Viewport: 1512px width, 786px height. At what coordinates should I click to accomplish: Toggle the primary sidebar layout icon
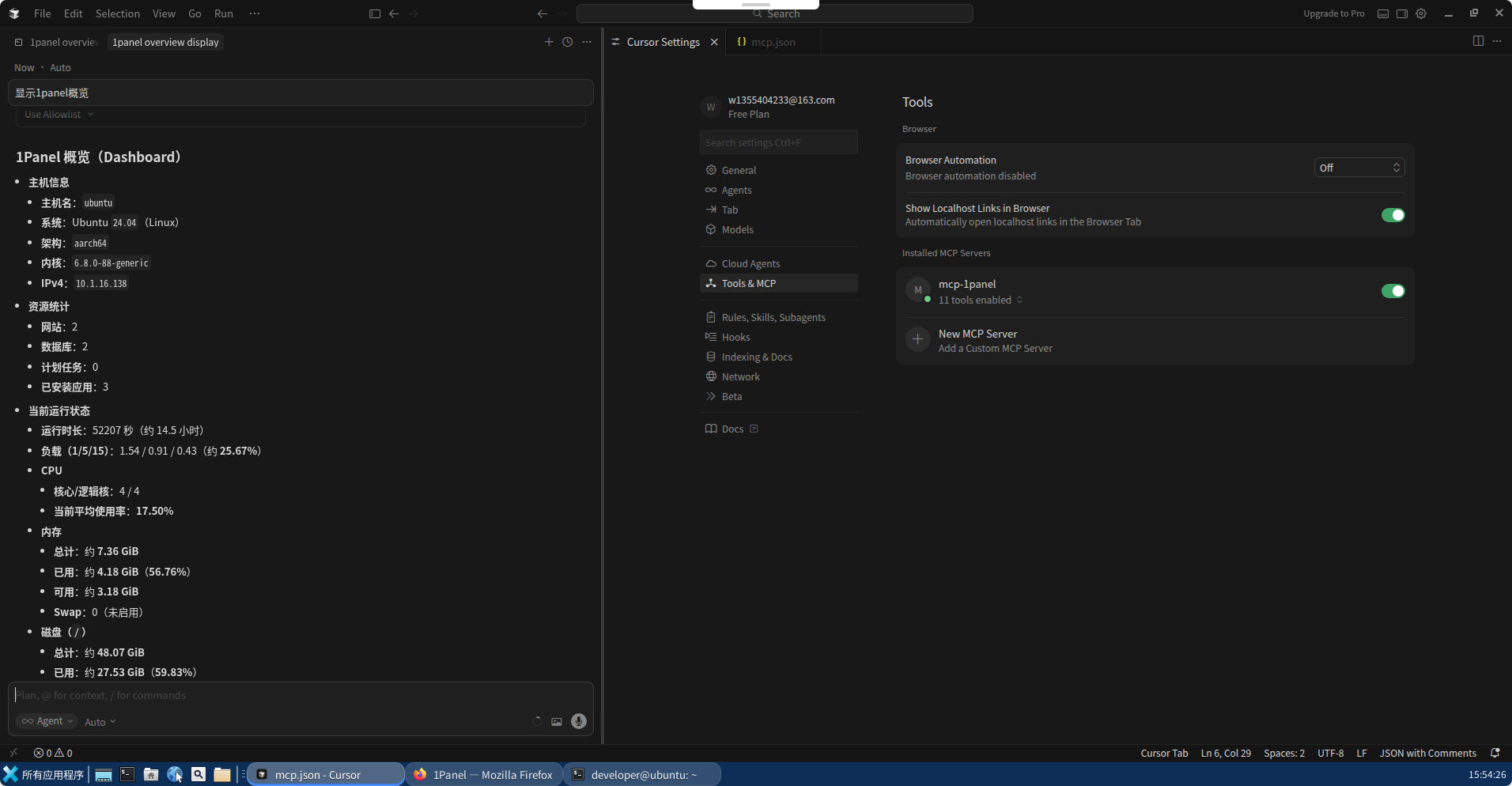coord(375,13)
